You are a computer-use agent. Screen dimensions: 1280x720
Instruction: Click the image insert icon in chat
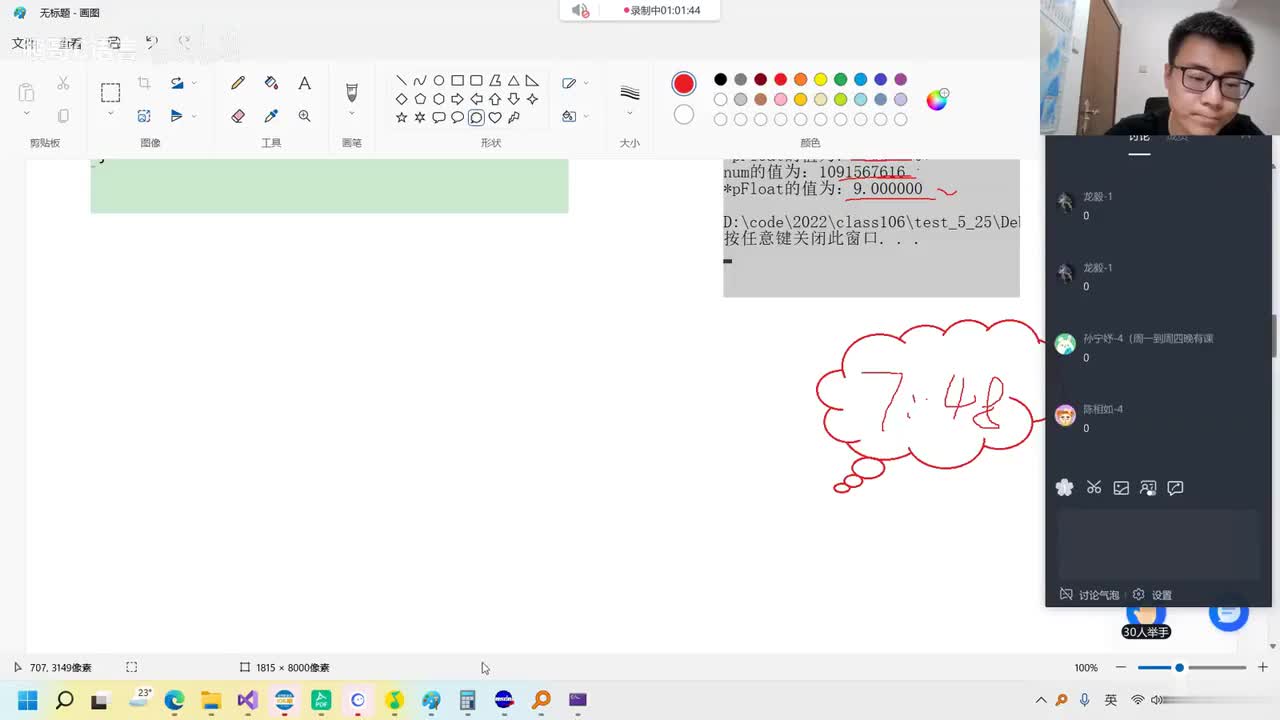click(1121, 488)
